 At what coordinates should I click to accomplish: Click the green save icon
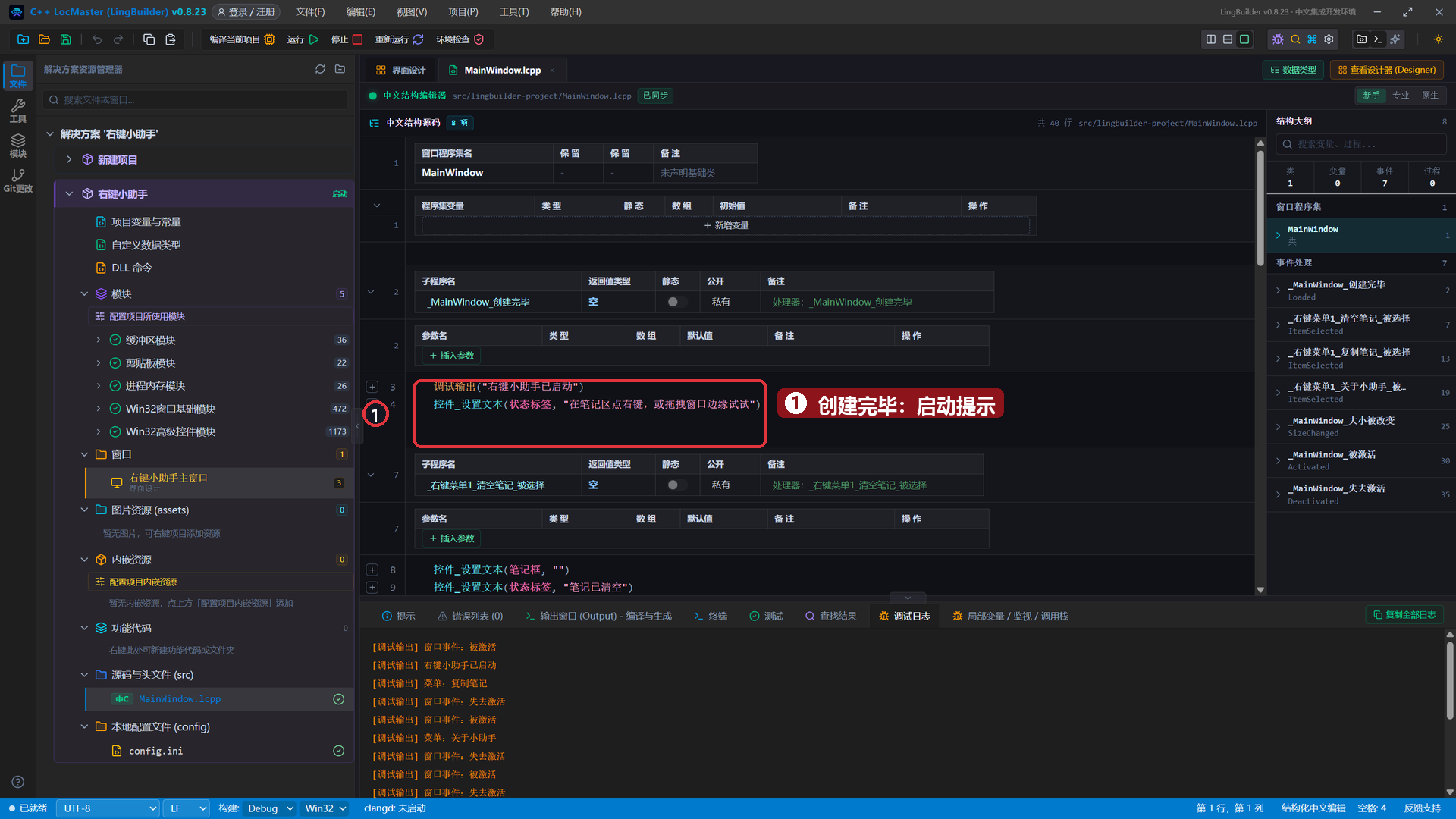[x=66, y=39]
